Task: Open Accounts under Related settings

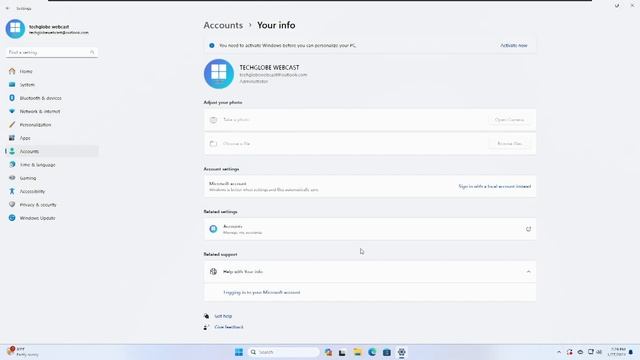Action: 370,229
